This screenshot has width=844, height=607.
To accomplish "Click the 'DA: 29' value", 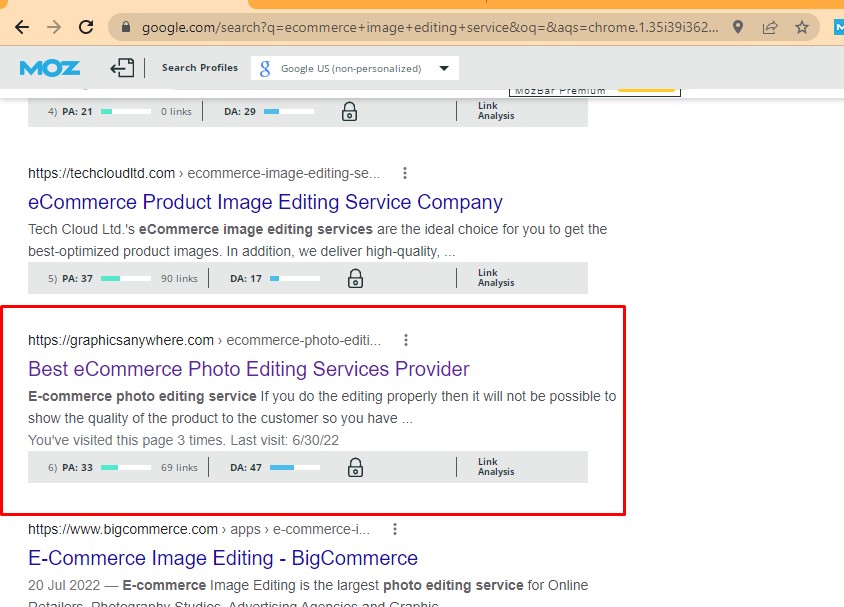I will [x=240, y=111].
